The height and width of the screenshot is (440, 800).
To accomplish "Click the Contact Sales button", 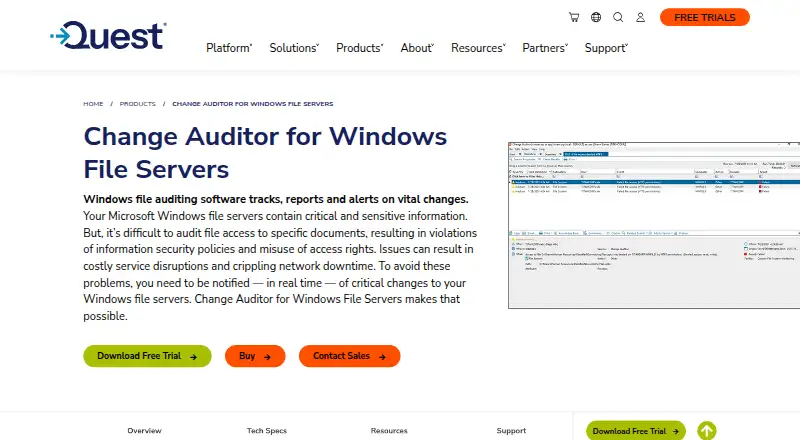I will [x=349, y=356].
